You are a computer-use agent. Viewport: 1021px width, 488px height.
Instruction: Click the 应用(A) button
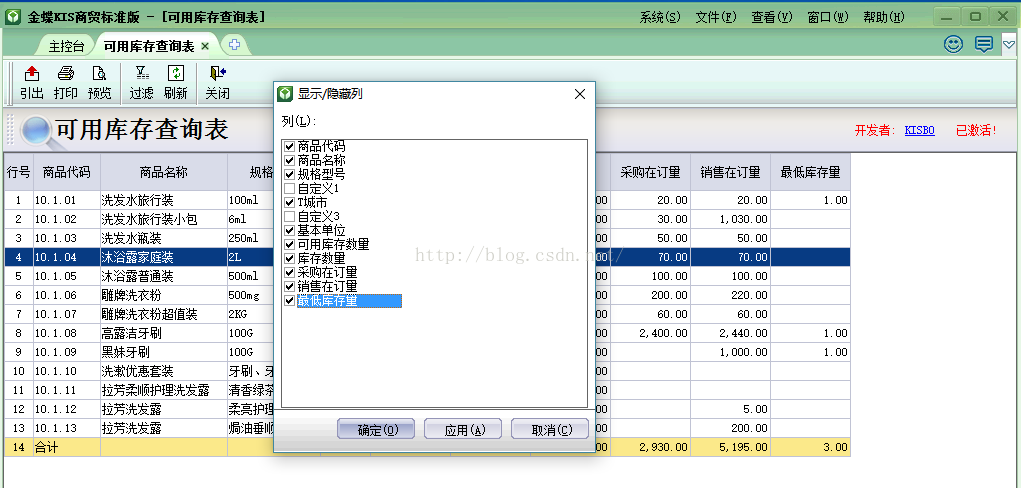pyautogui.click(x=463, y=429)
